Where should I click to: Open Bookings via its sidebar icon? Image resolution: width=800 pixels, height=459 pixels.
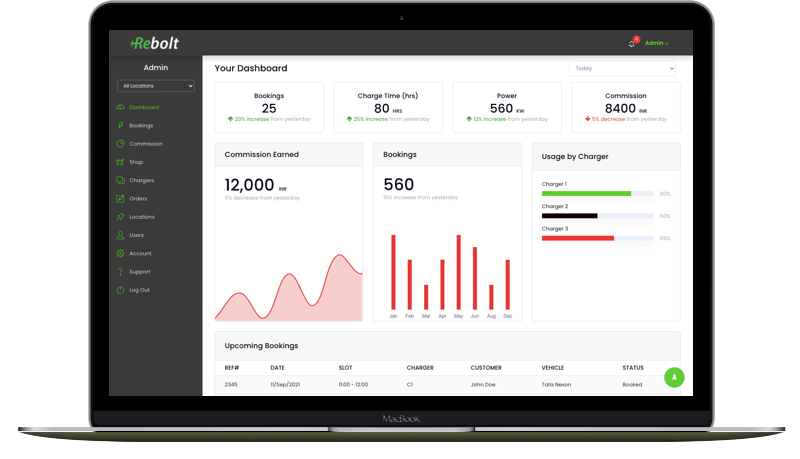pyautogui.click(x=120, y=126)
